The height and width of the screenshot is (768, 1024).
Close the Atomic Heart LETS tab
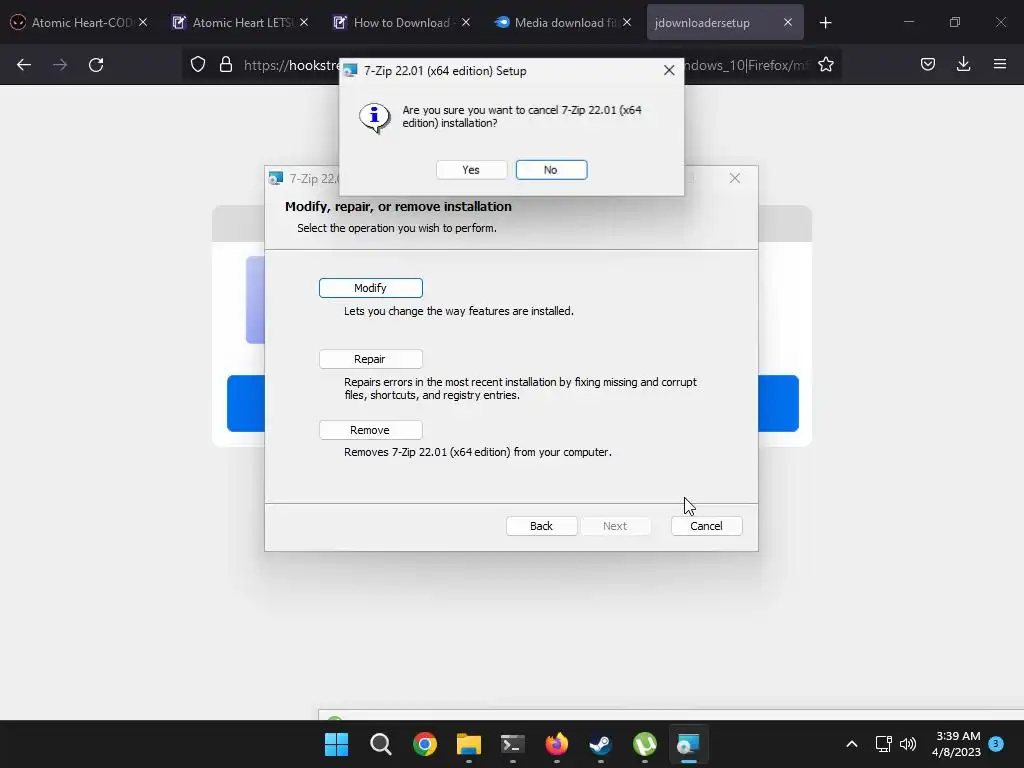point(304,22)
